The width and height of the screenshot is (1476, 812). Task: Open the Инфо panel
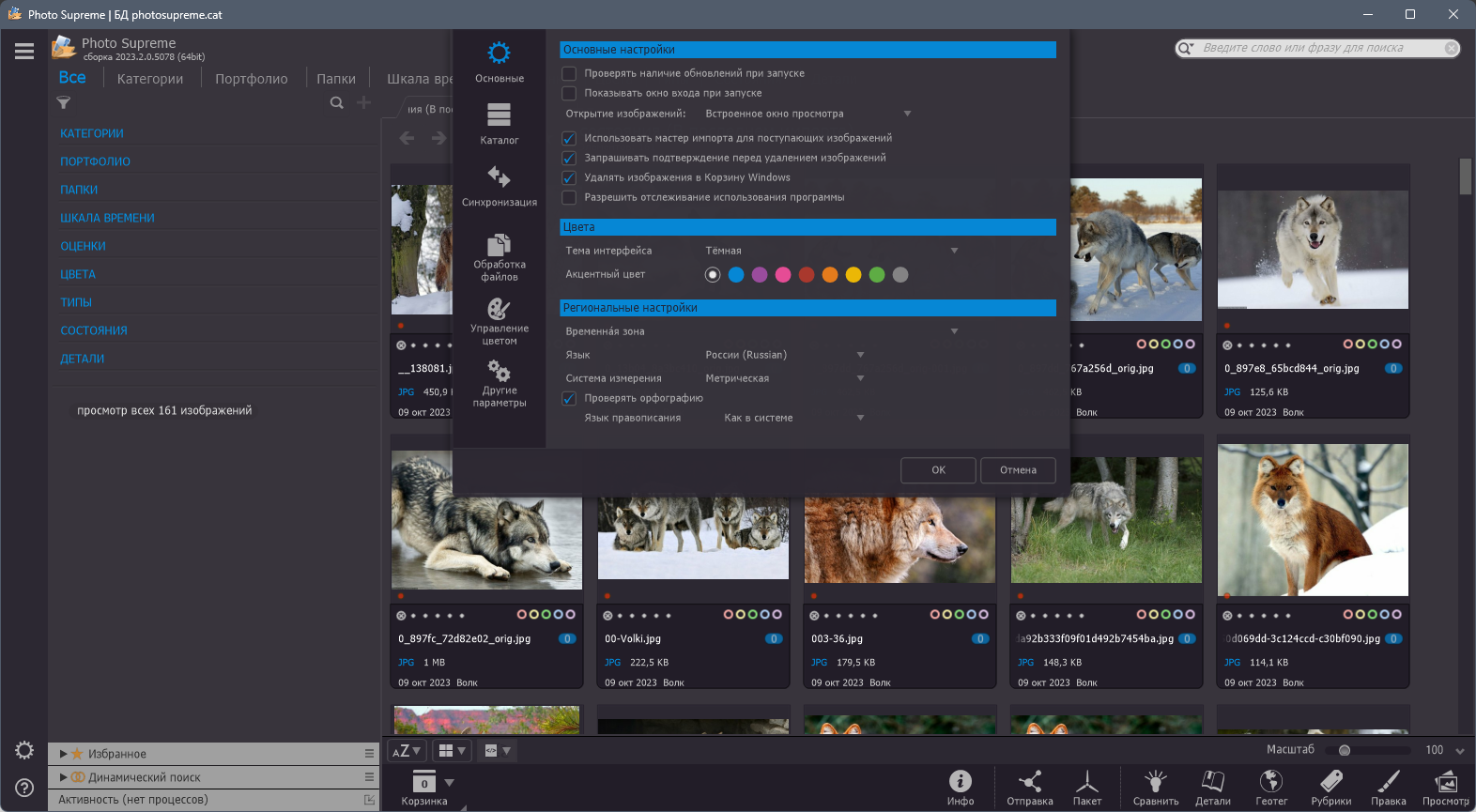point(961,789)
